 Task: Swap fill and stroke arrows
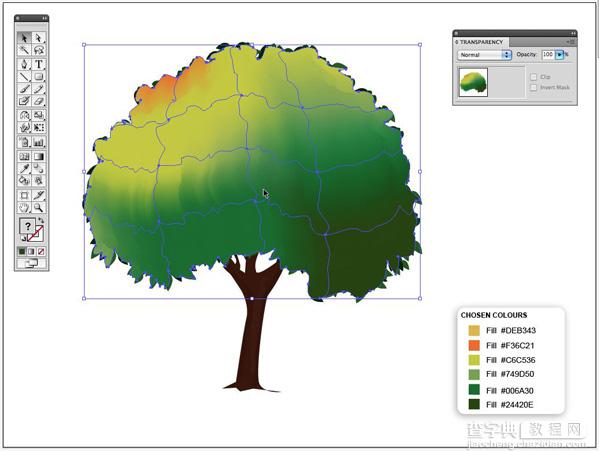pyautogui.click(x=41, y=221)
